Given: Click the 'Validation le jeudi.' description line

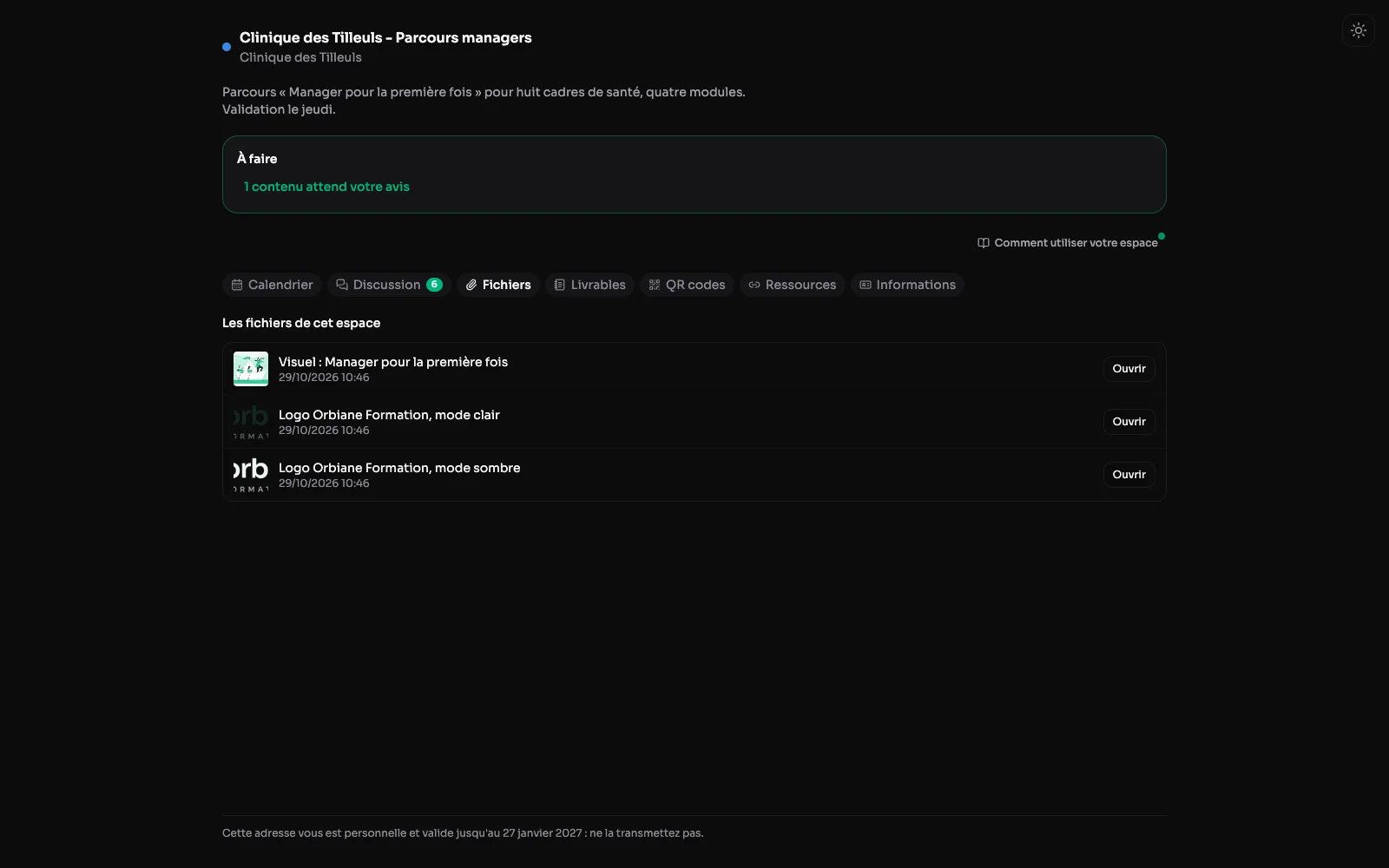Looking at the screenshot, I should [279, 109].
